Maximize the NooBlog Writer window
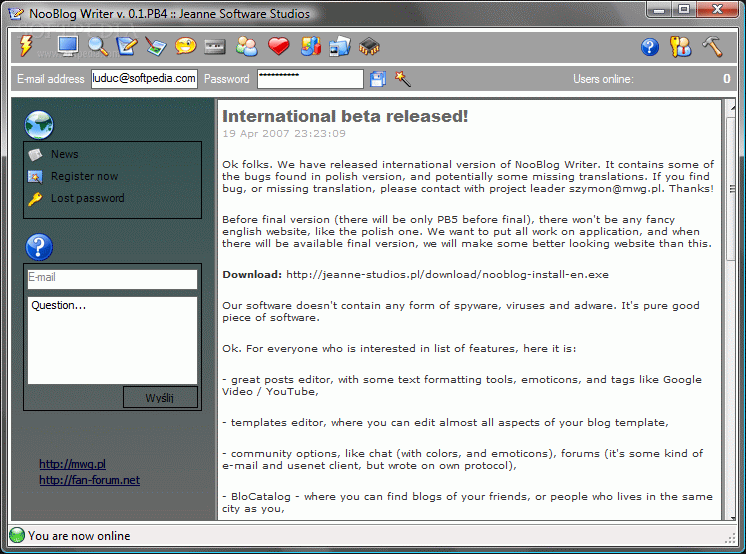This screenshot has height=554, width=746. pyautogui.click(x=684, y=10)
